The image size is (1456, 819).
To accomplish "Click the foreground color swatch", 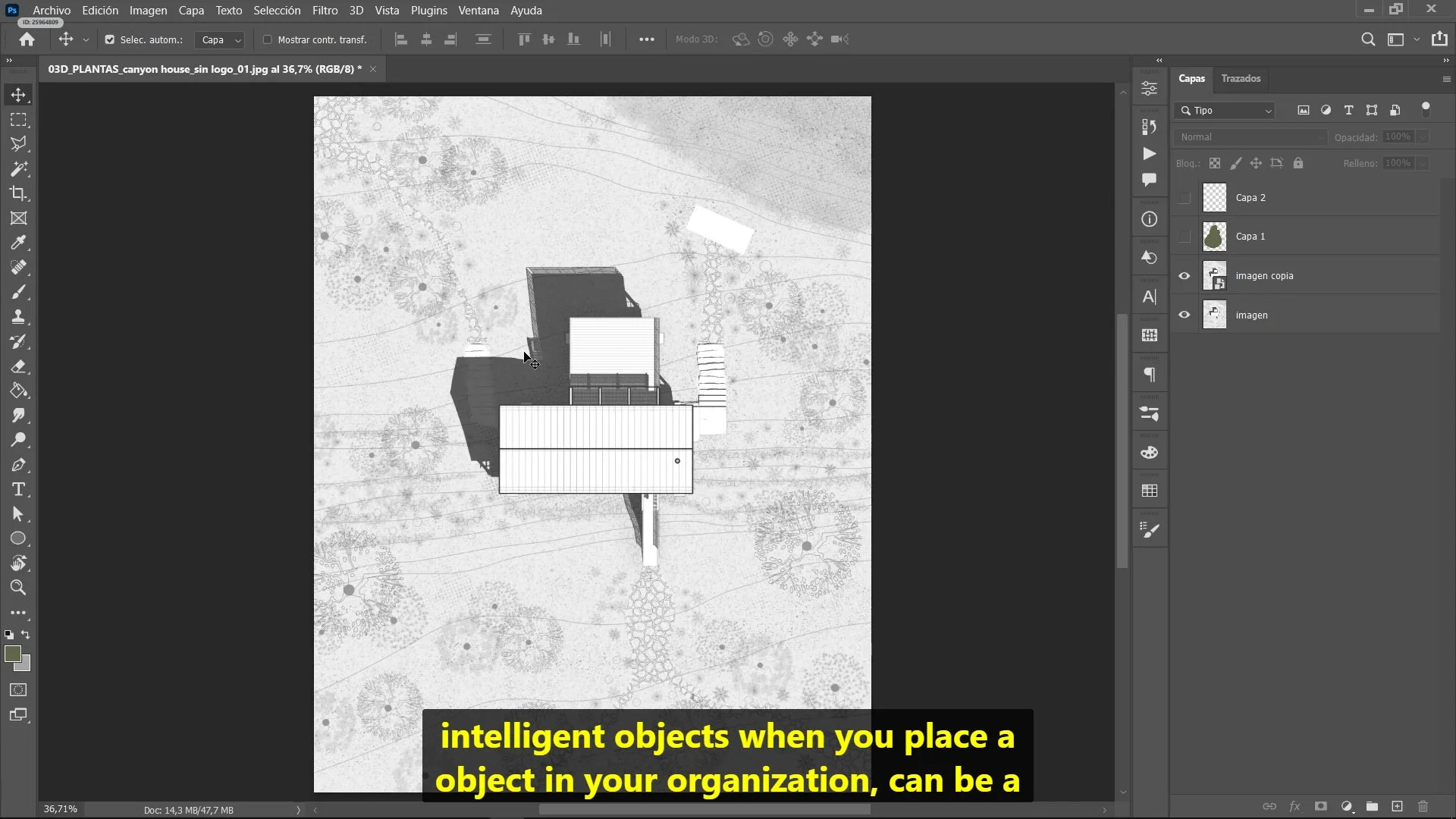I will 12,654.
